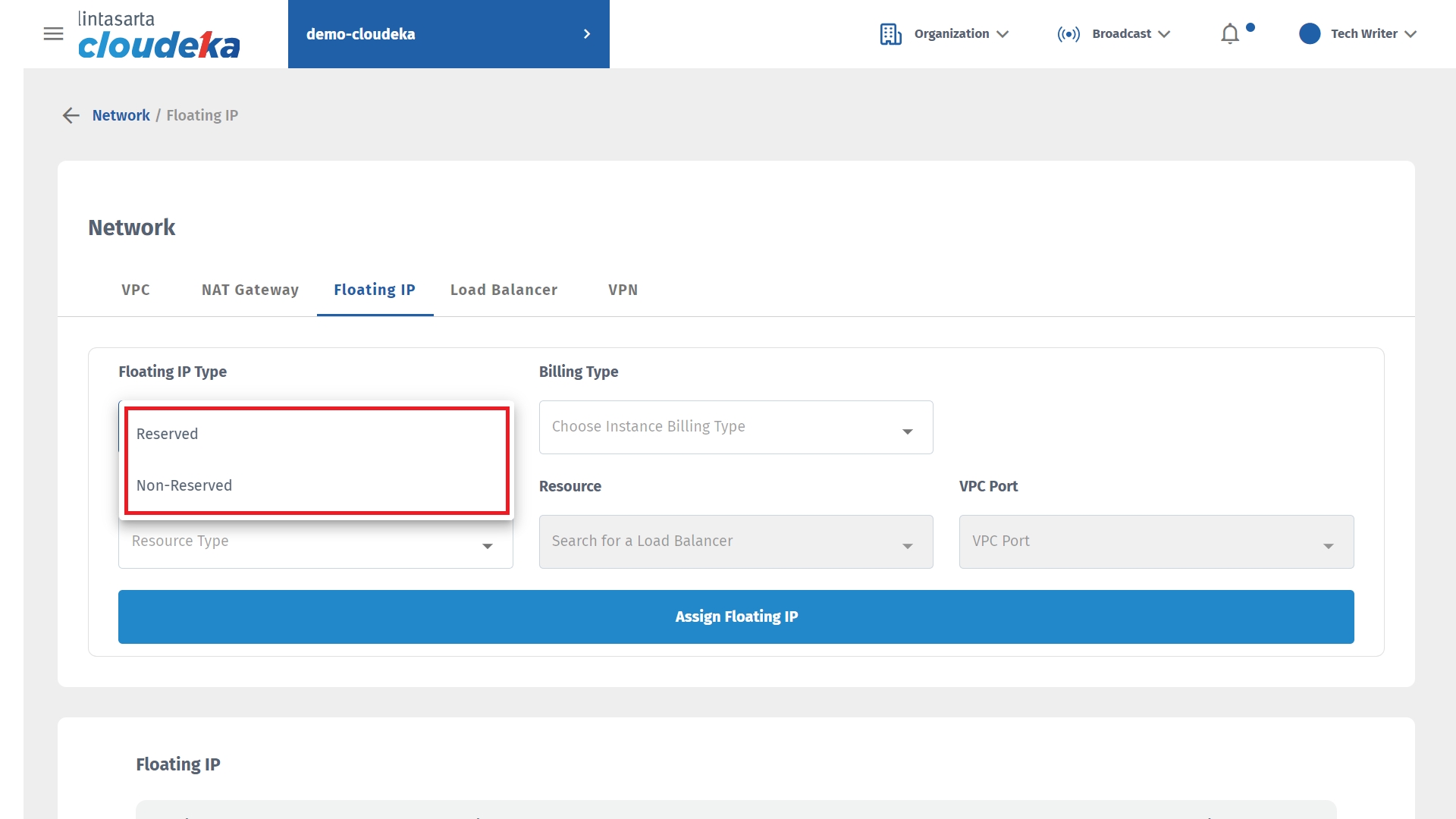Click the Organization building icon
1456x819 pixels.
(890, 34)
